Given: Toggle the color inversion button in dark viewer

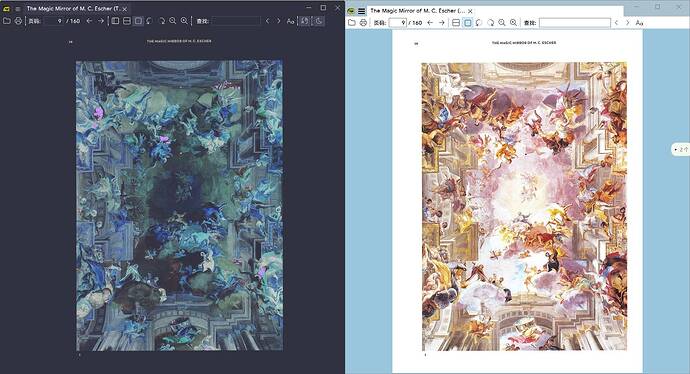Looking at the screenshot, I should pyautogui.click(x=305, y=21).
